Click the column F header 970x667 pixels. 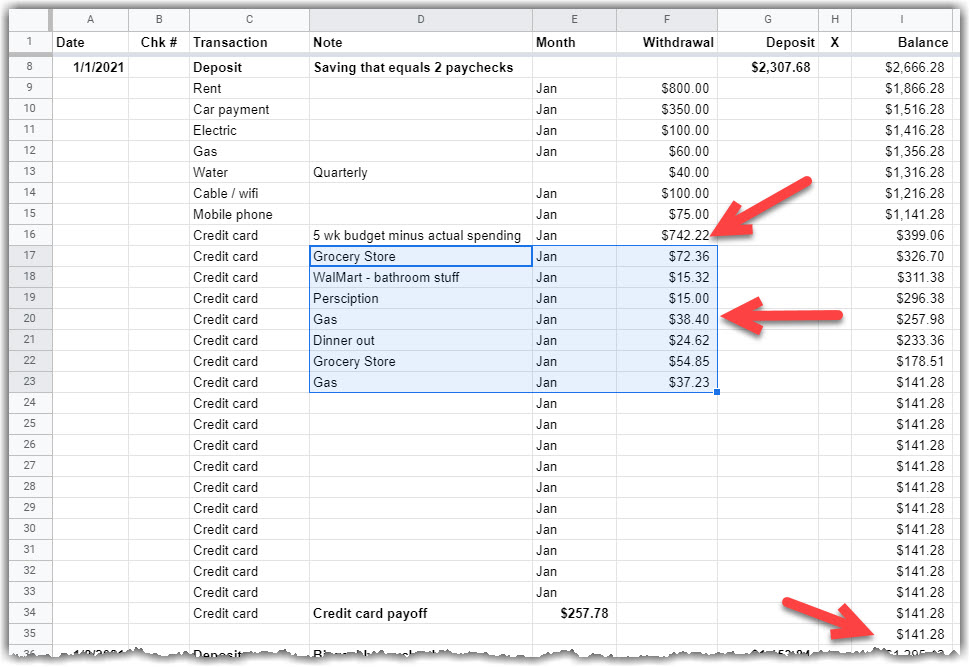pyautogui.click(x=666, y=20)
